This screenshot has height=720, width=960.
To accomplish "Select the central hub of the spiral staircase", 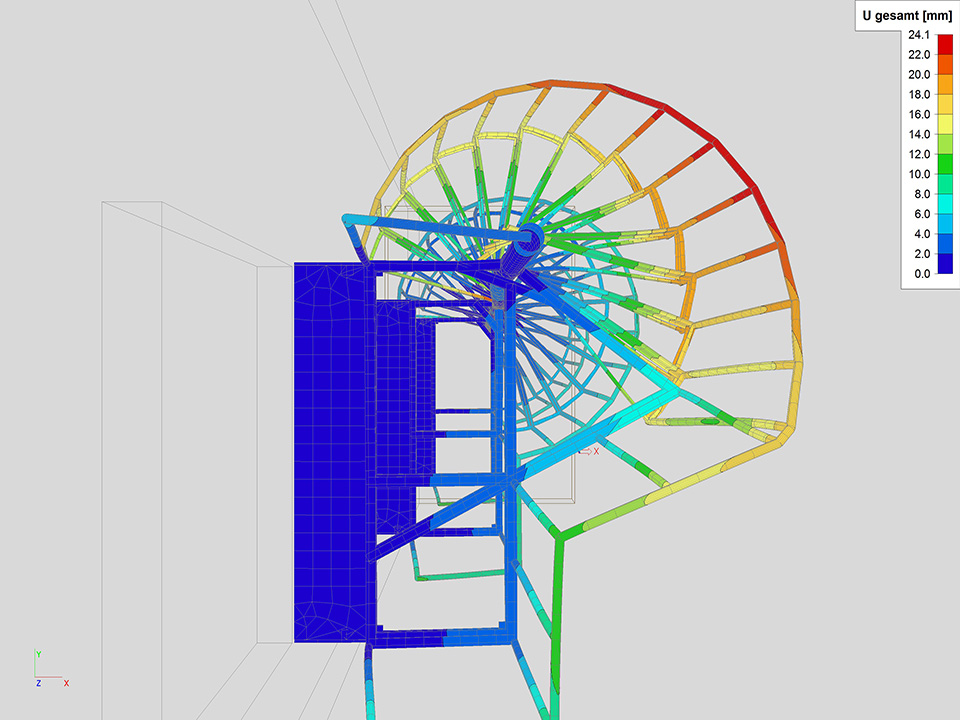I will [x=529, y=237].
